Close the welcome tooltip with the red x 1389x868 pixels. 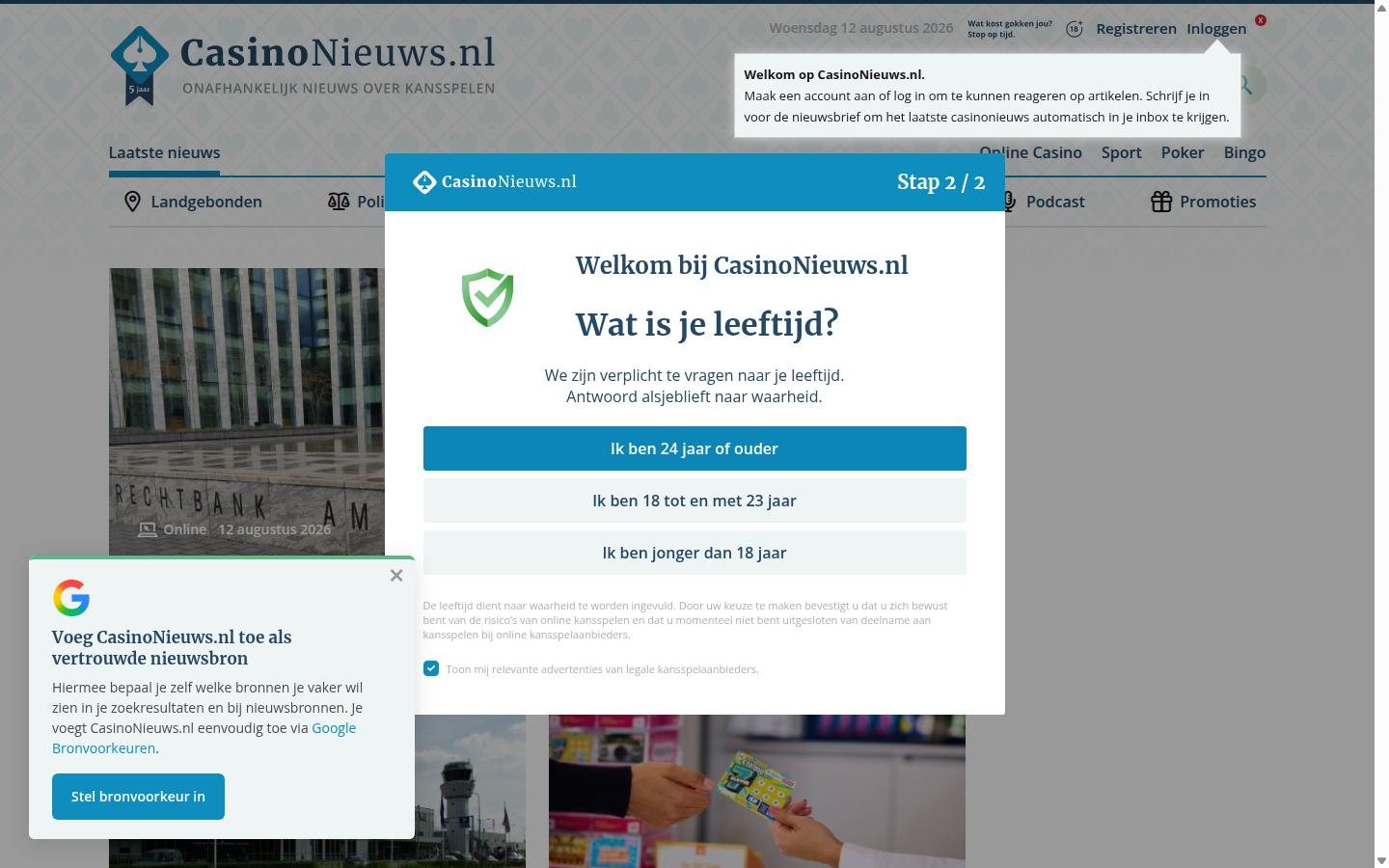[1260, 20]
